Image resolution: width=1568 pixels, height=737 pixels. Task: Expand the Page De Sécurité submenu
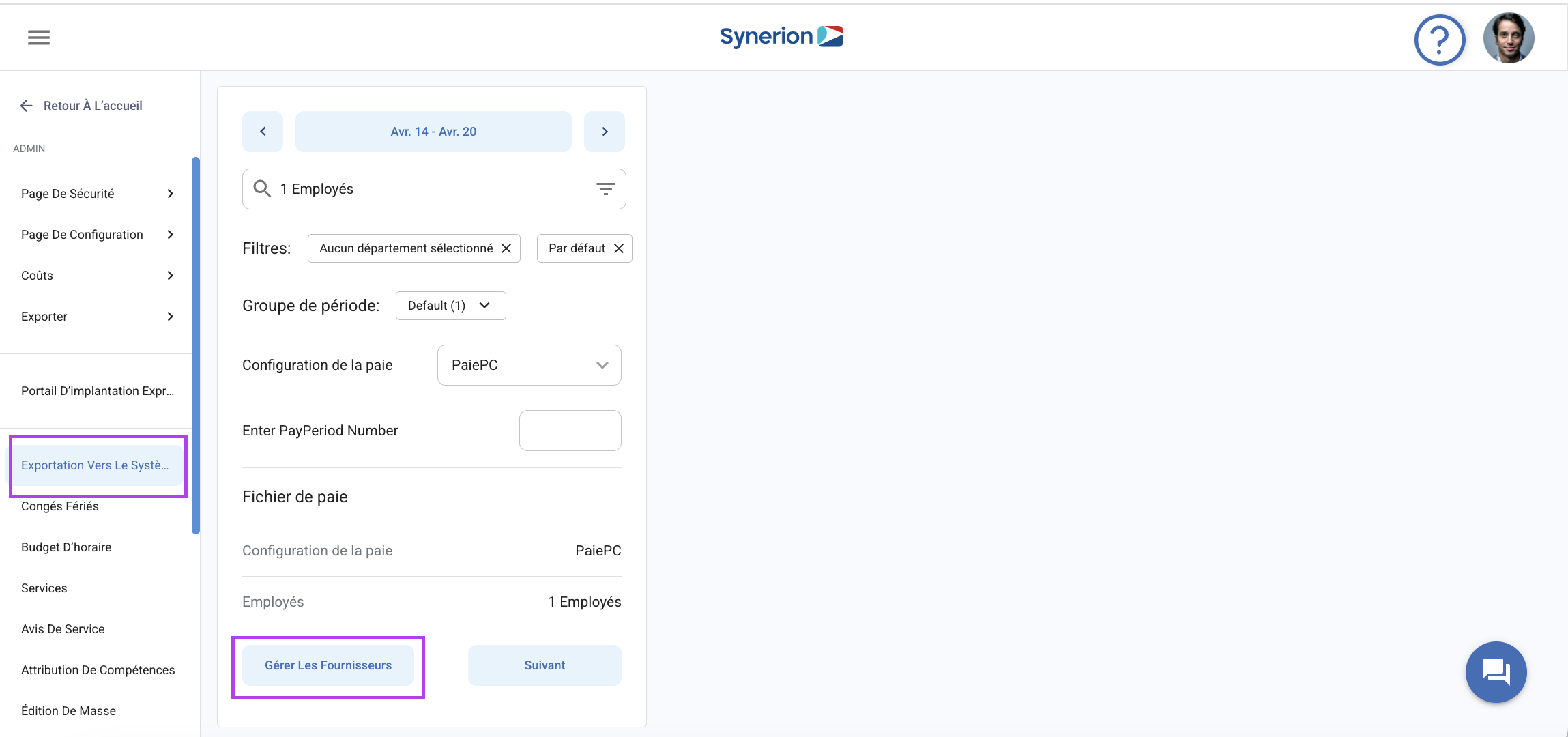tap(98, 194)
